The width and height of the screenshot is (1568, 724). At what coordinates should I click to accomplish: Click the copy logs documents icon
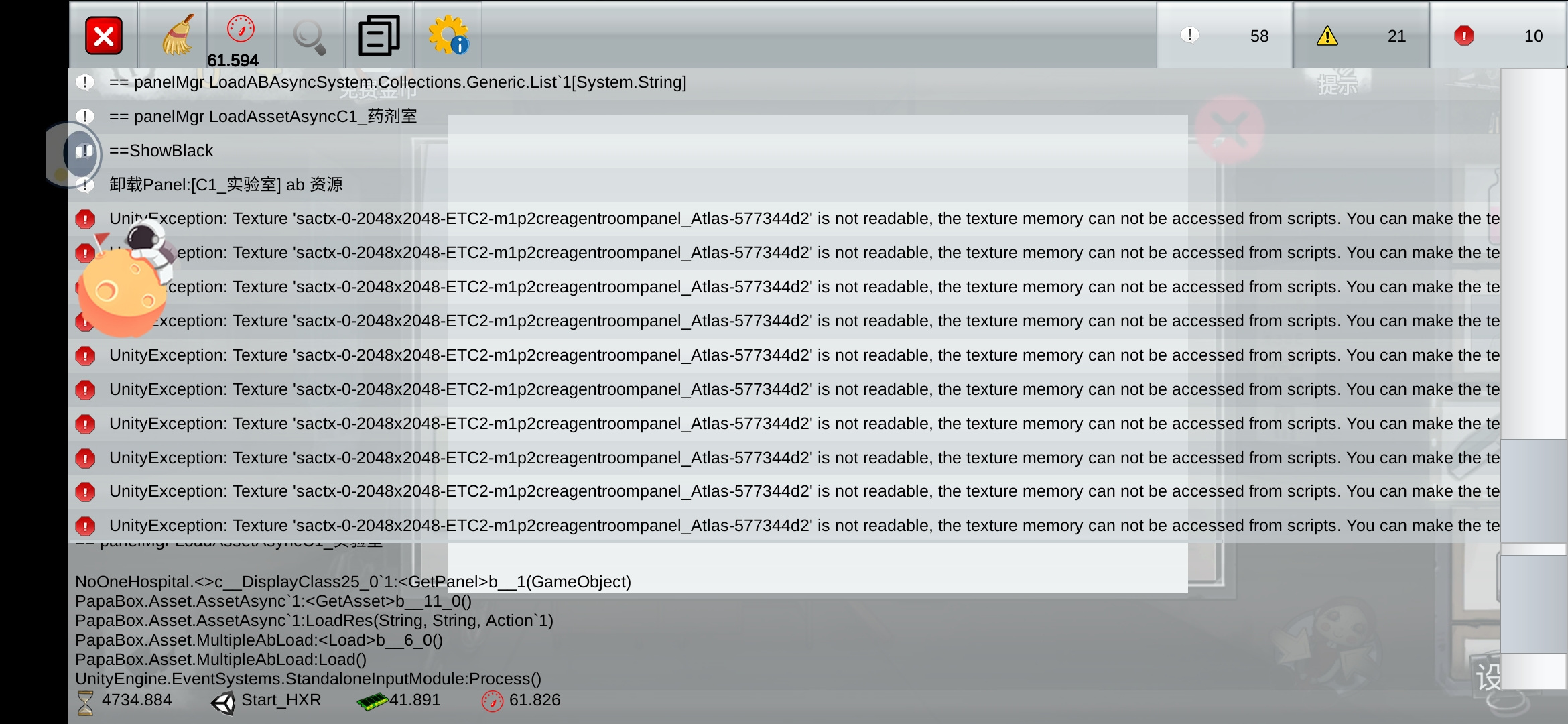(379, 36)
